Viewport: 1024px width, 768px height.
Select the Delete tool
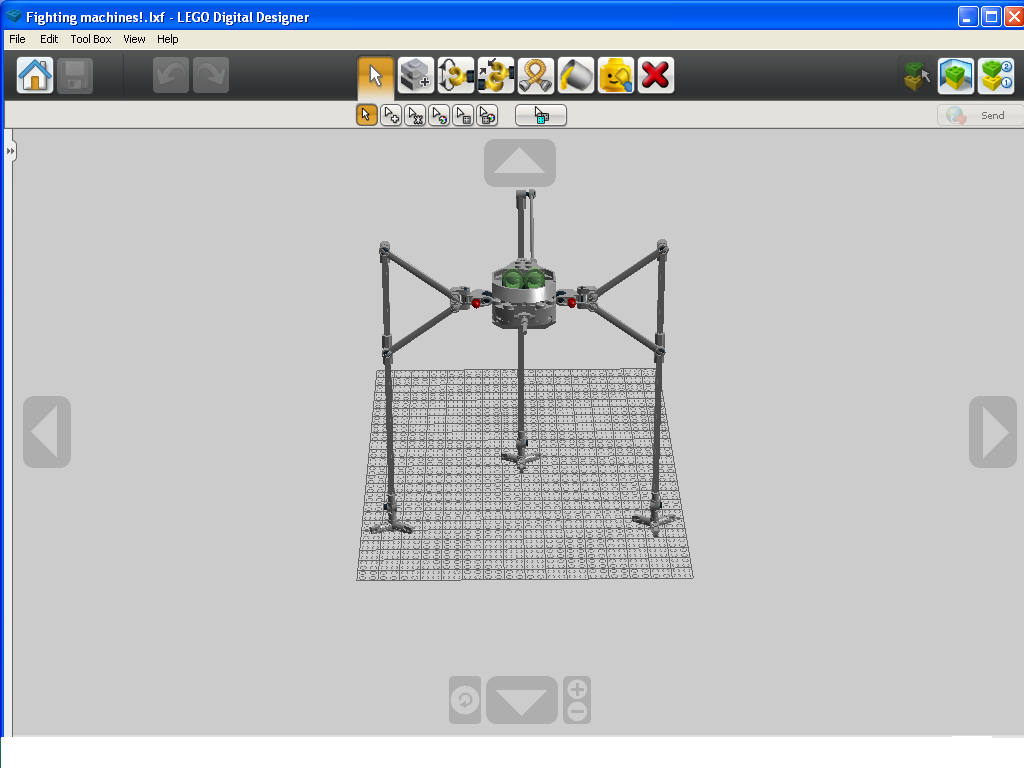[655, 75]
